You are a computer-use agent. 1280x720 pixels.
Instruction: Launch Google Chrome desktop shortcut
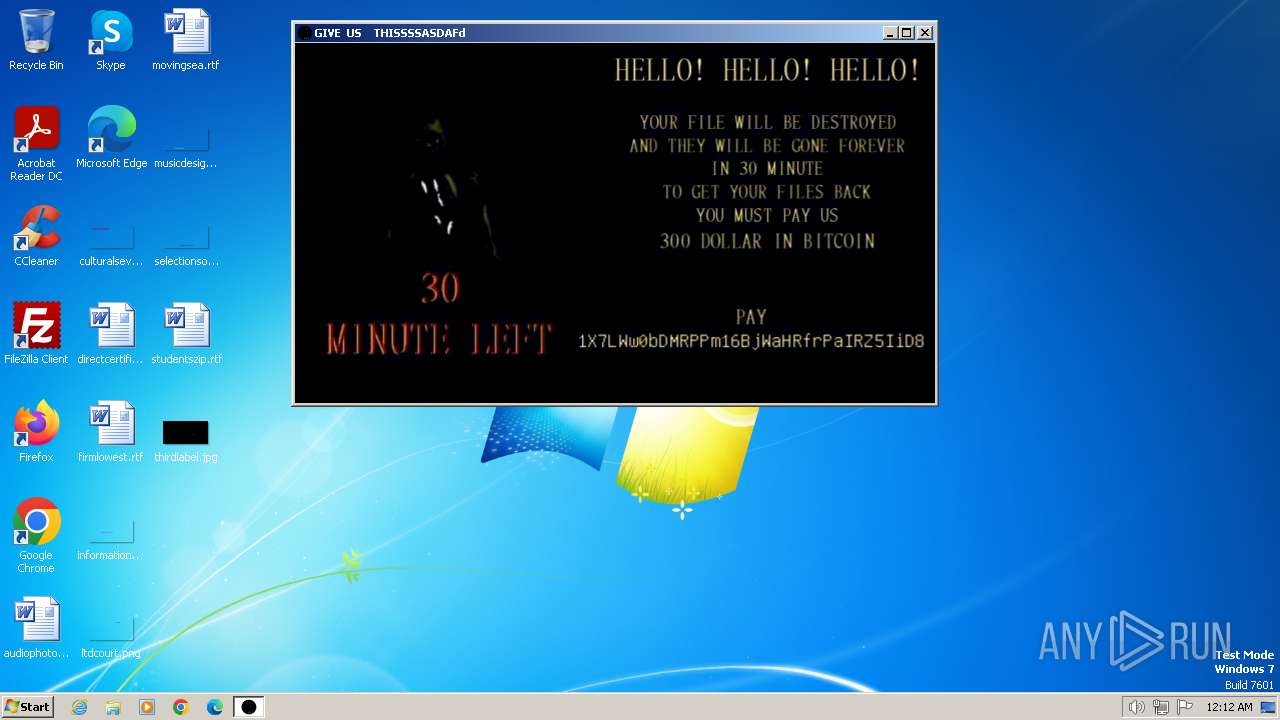tap(36, 536)
